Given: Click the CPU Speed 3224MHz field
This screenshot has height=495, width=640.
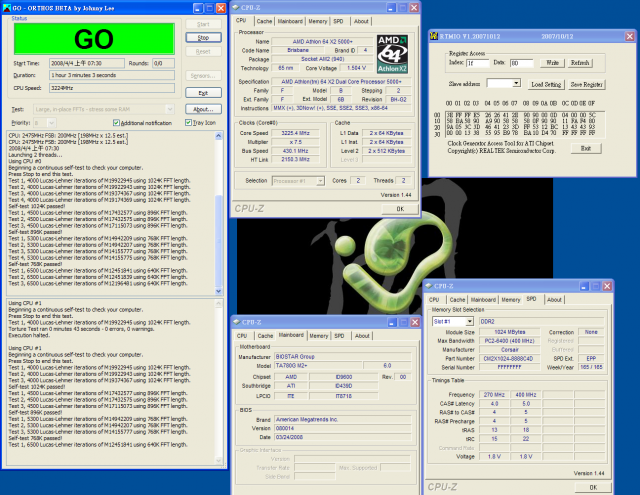Looking at the screenshot, I should coord(112,88).
